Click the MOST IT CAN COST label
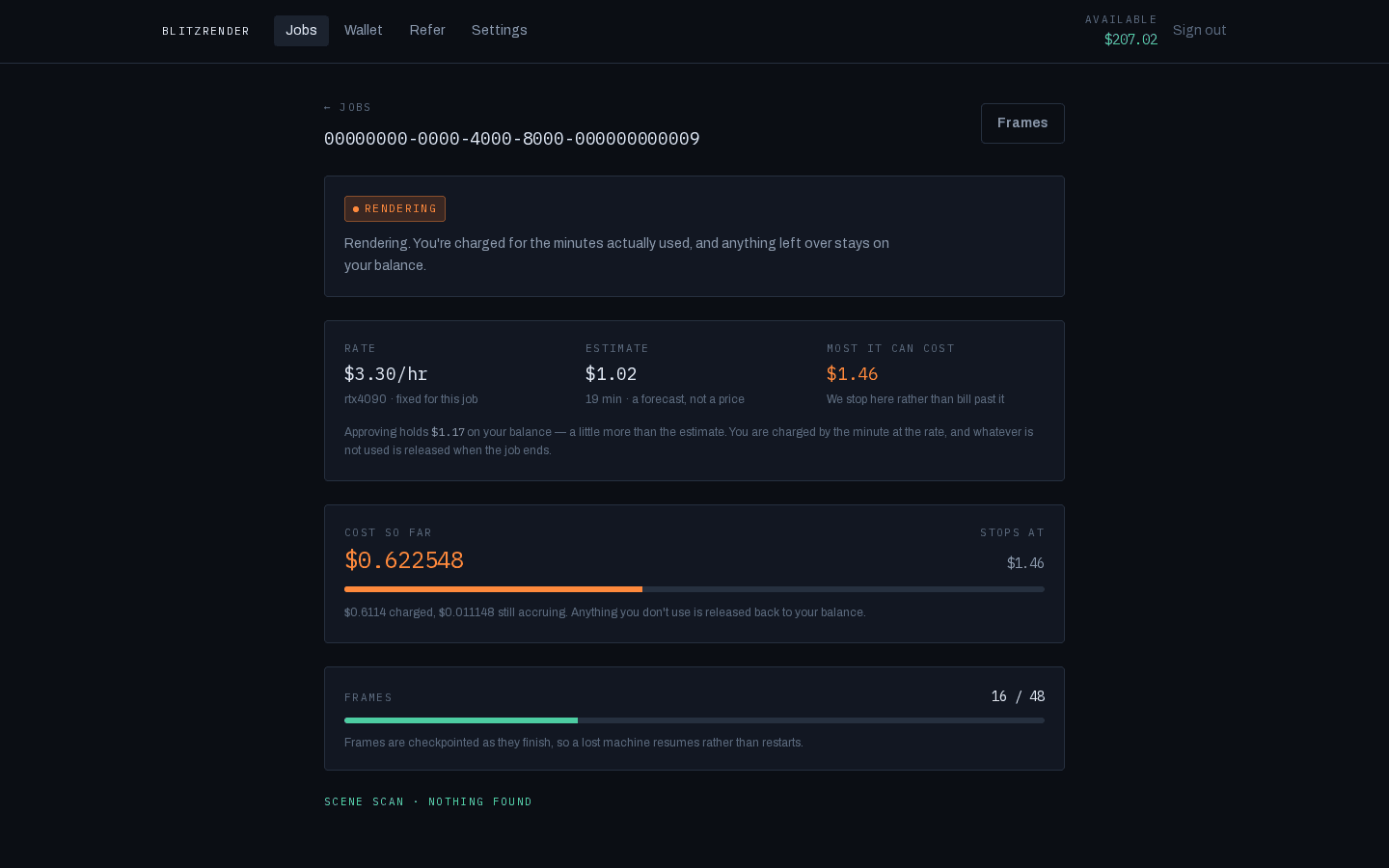This screenshot has height=868, width=1389. click(890, 348)
